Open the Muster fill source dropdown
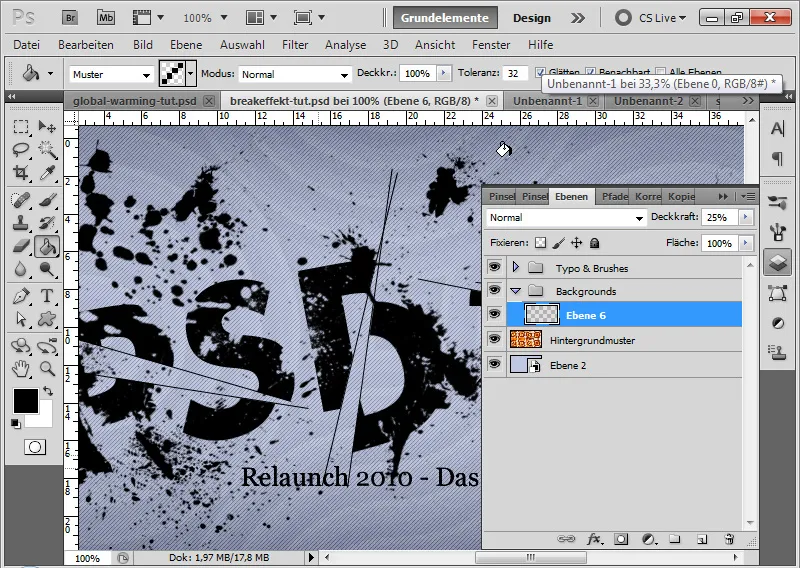This screenshot has width=800, height=568. (x=111, y=75)
